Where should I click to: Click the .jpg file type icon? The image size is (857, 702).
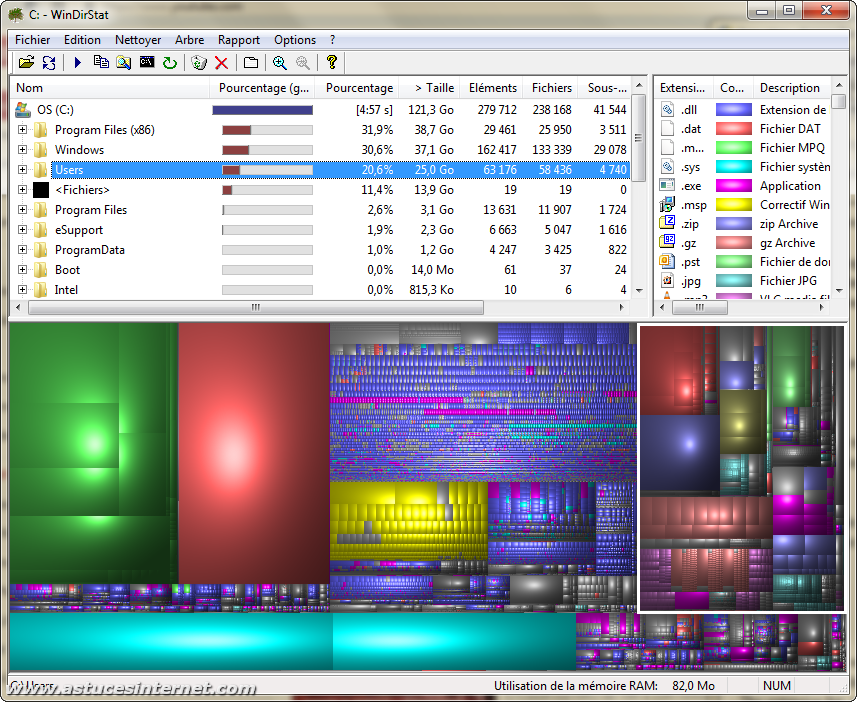coord(667,280)
